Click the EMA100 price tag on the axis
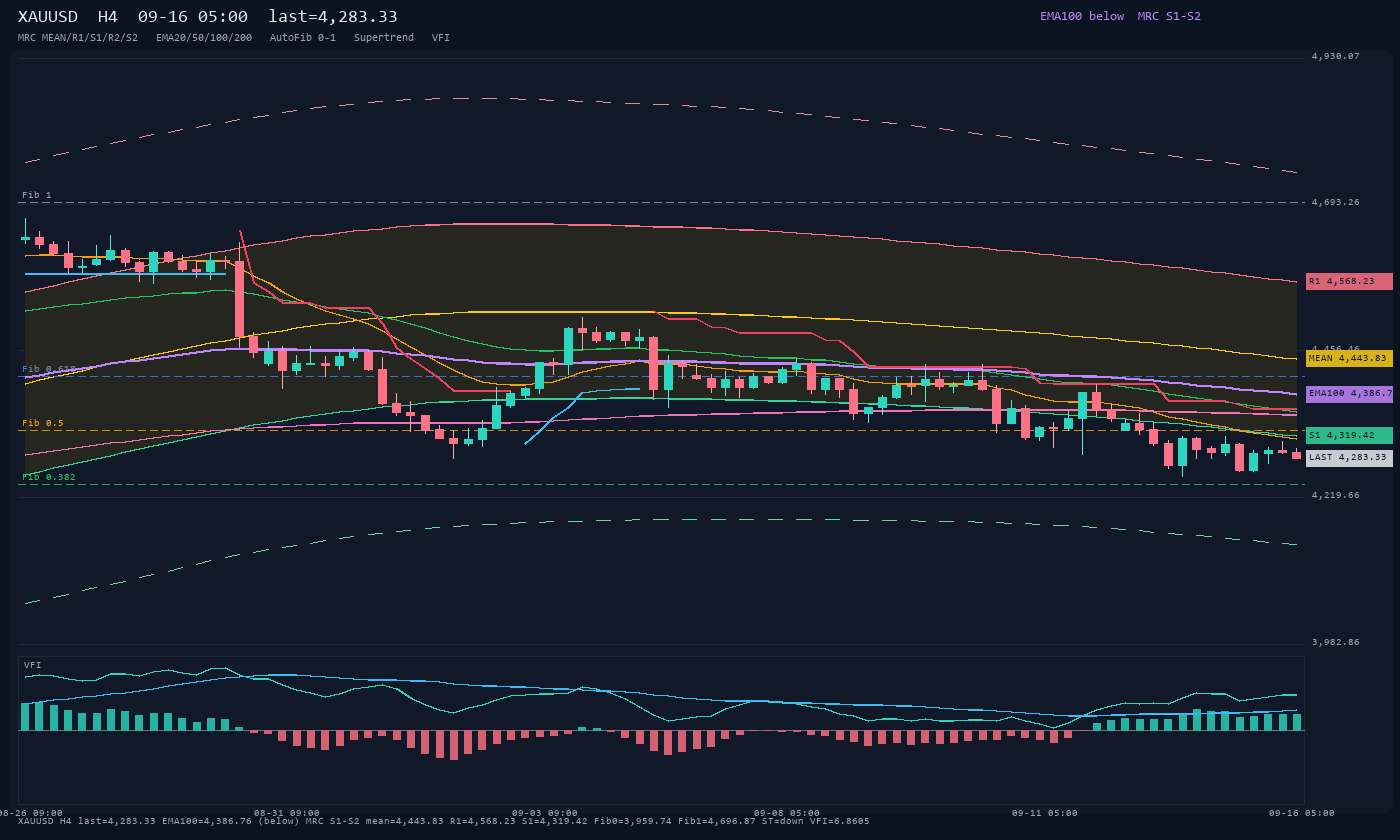Viewport: 1400px width, 840px height. tap(1349, 394)
